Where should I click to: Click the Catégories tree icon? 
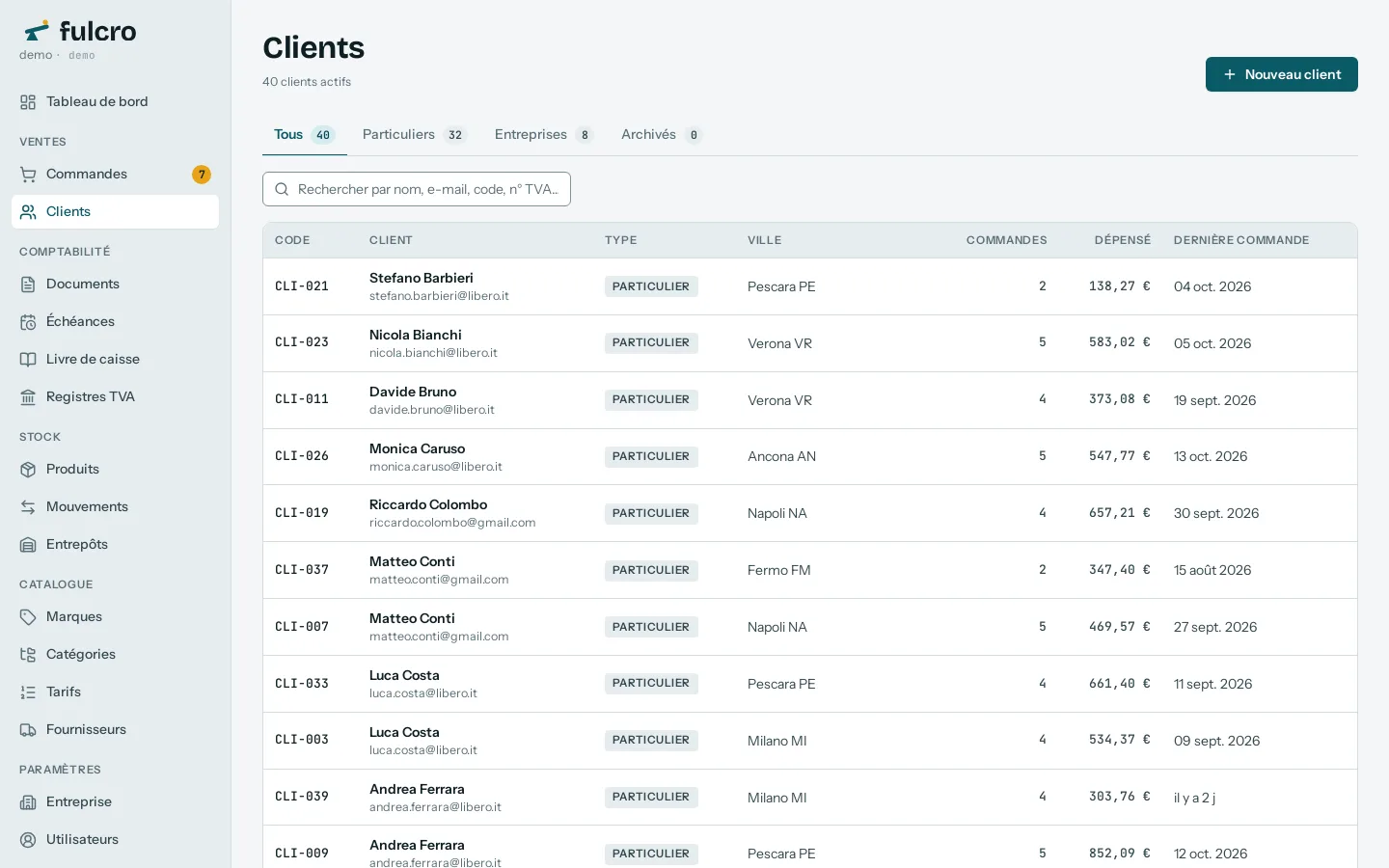coord(28,655)
